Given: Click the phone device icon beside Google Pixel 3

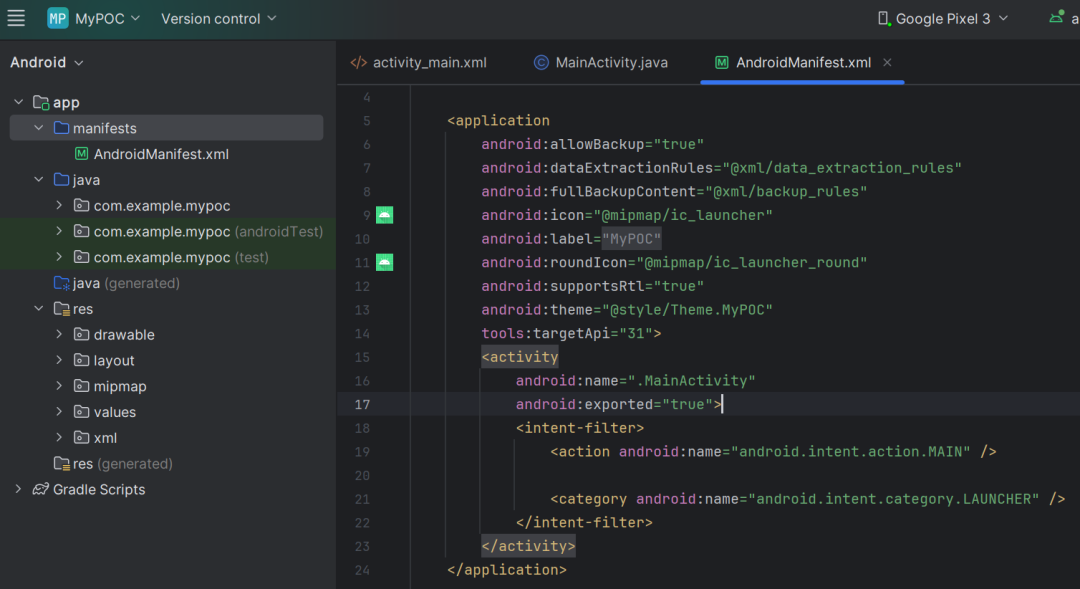Looking at the screenshot, I should point(884,19).
